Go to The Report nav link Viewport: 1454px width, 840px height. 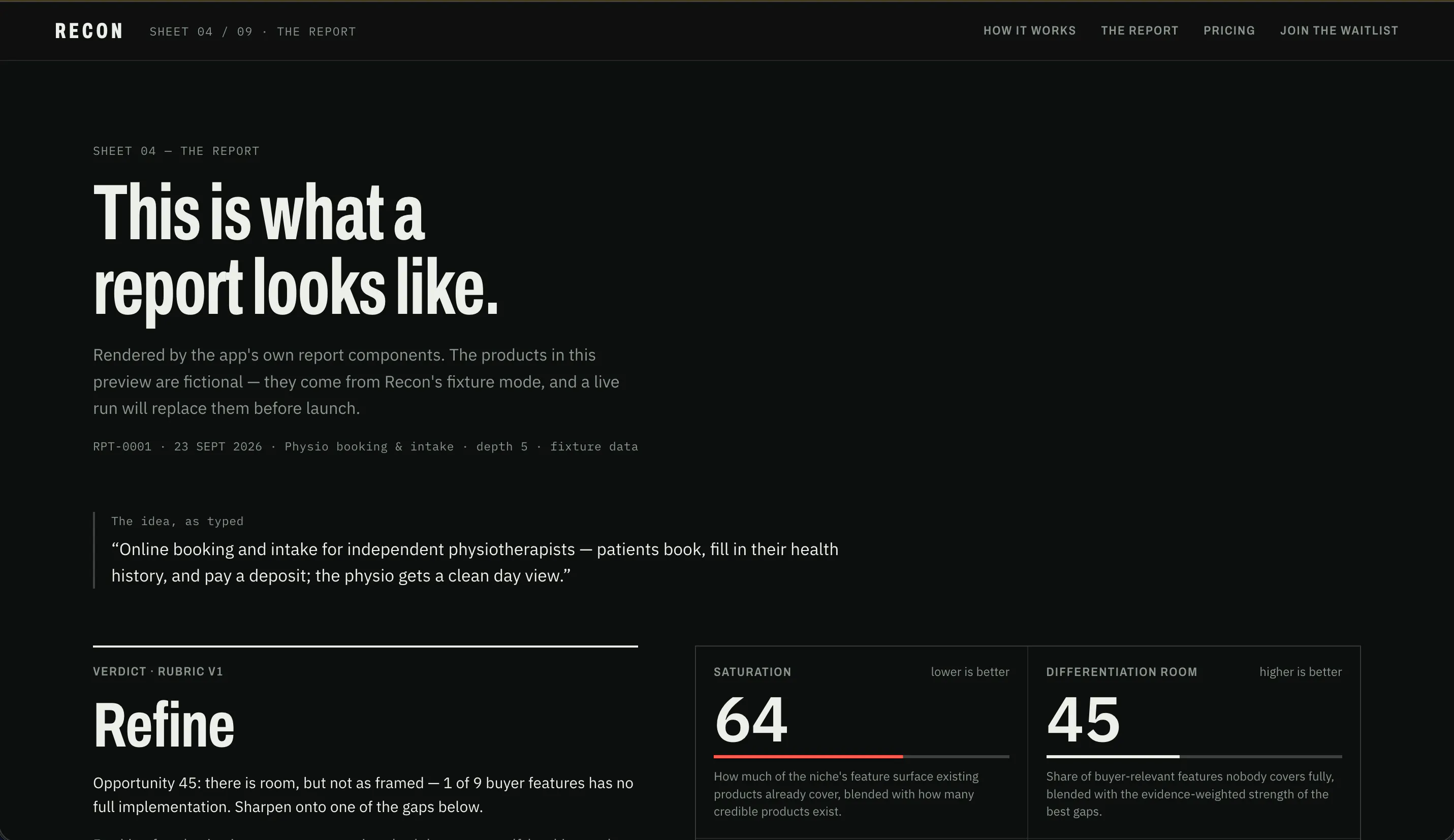click(x=1140, y=30)
